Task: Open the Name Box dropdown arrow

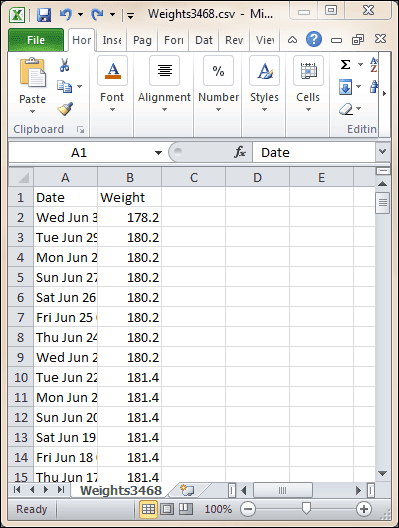Action: (158, 153)
